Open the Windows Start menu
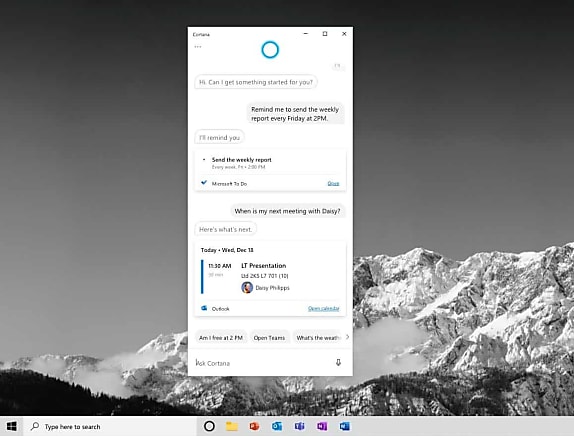 (11, 426)
